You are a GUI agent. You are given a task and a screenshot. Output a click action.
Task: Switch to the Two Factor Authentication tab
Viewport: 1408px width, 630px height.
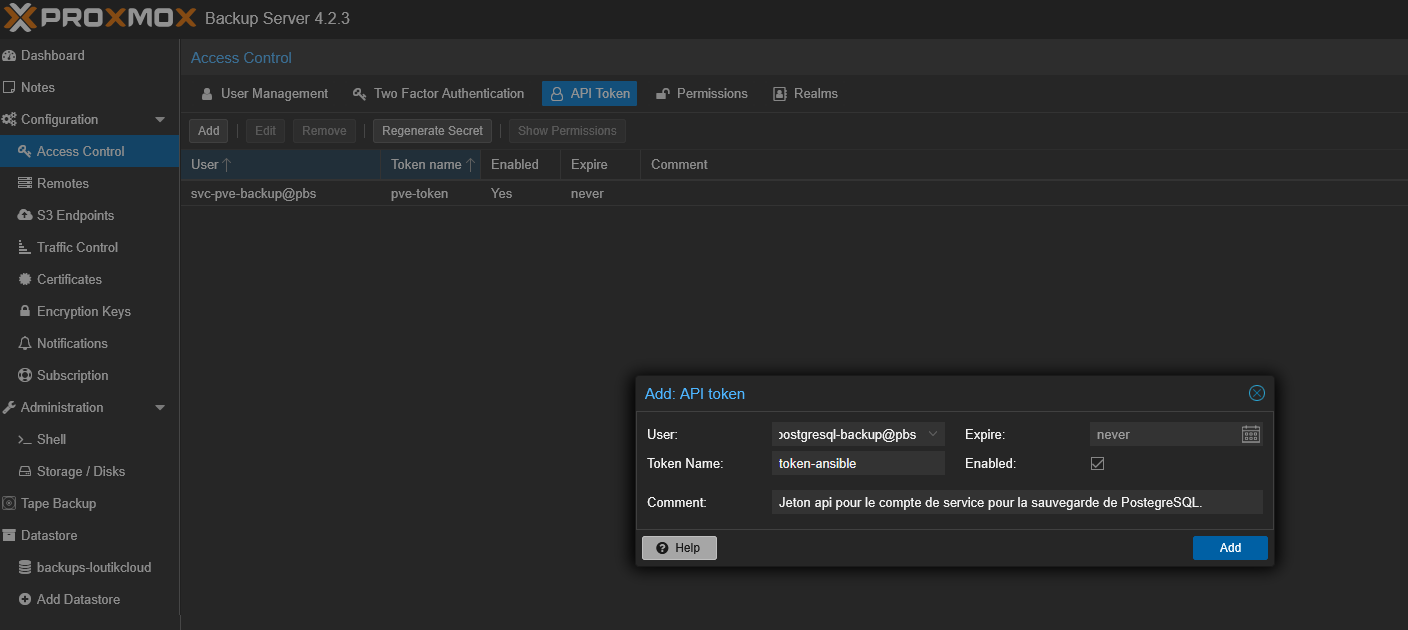pos(438,93)
